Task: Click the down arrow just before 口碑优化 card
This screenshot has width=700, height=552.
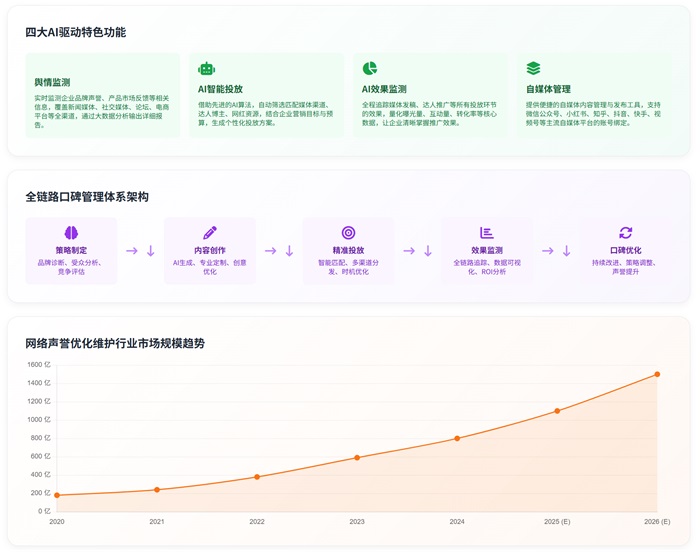Action: pyautogui.click(x=566, y=251)
